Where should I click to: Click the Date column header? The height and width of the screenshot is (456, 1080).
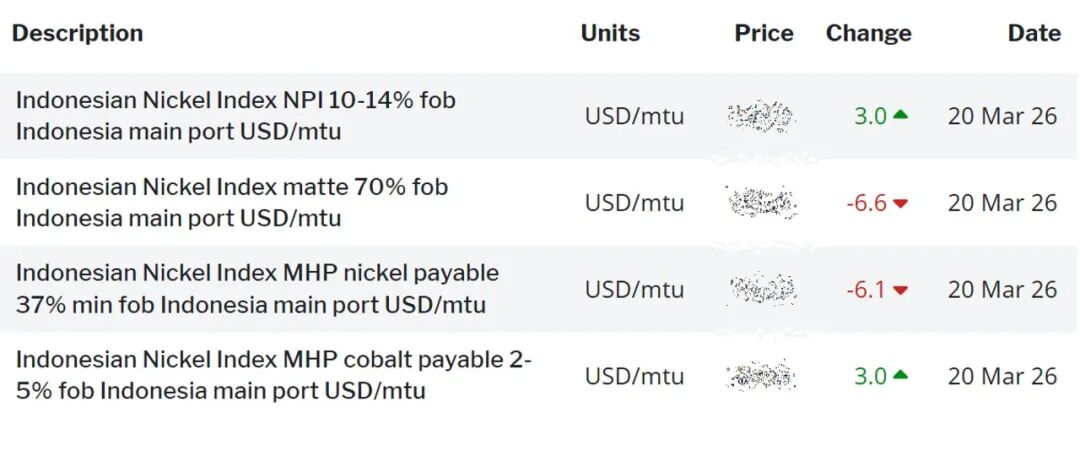(1034, 33)
